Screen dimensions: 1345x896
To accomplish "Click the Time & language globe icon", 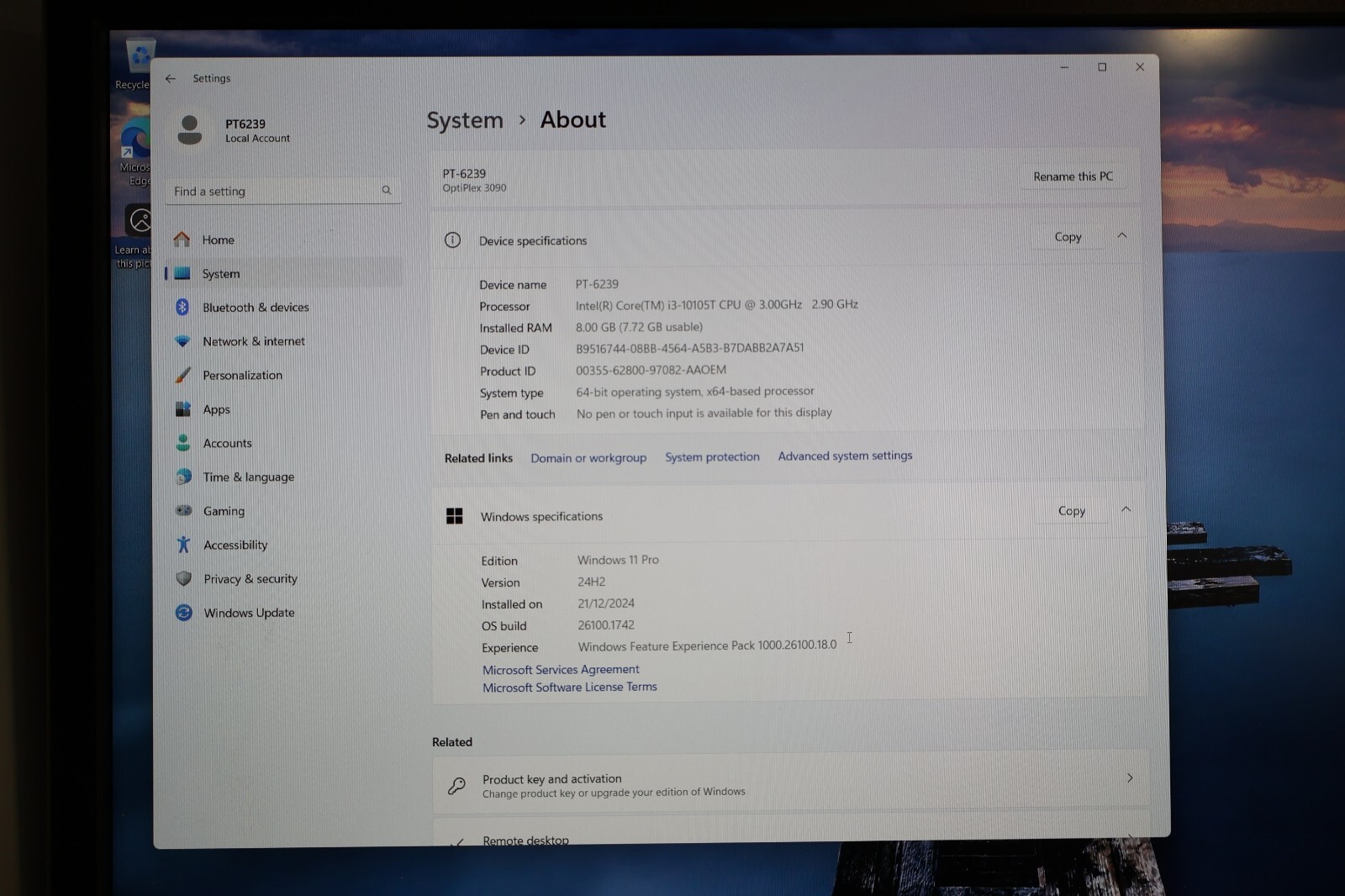I will pos(183,477).
